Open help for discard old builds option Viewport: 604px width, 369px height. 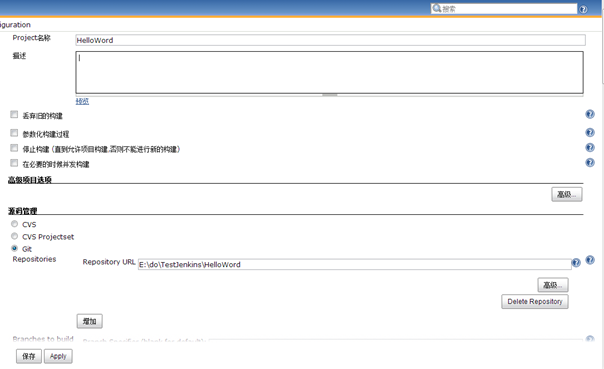[590, 114]
